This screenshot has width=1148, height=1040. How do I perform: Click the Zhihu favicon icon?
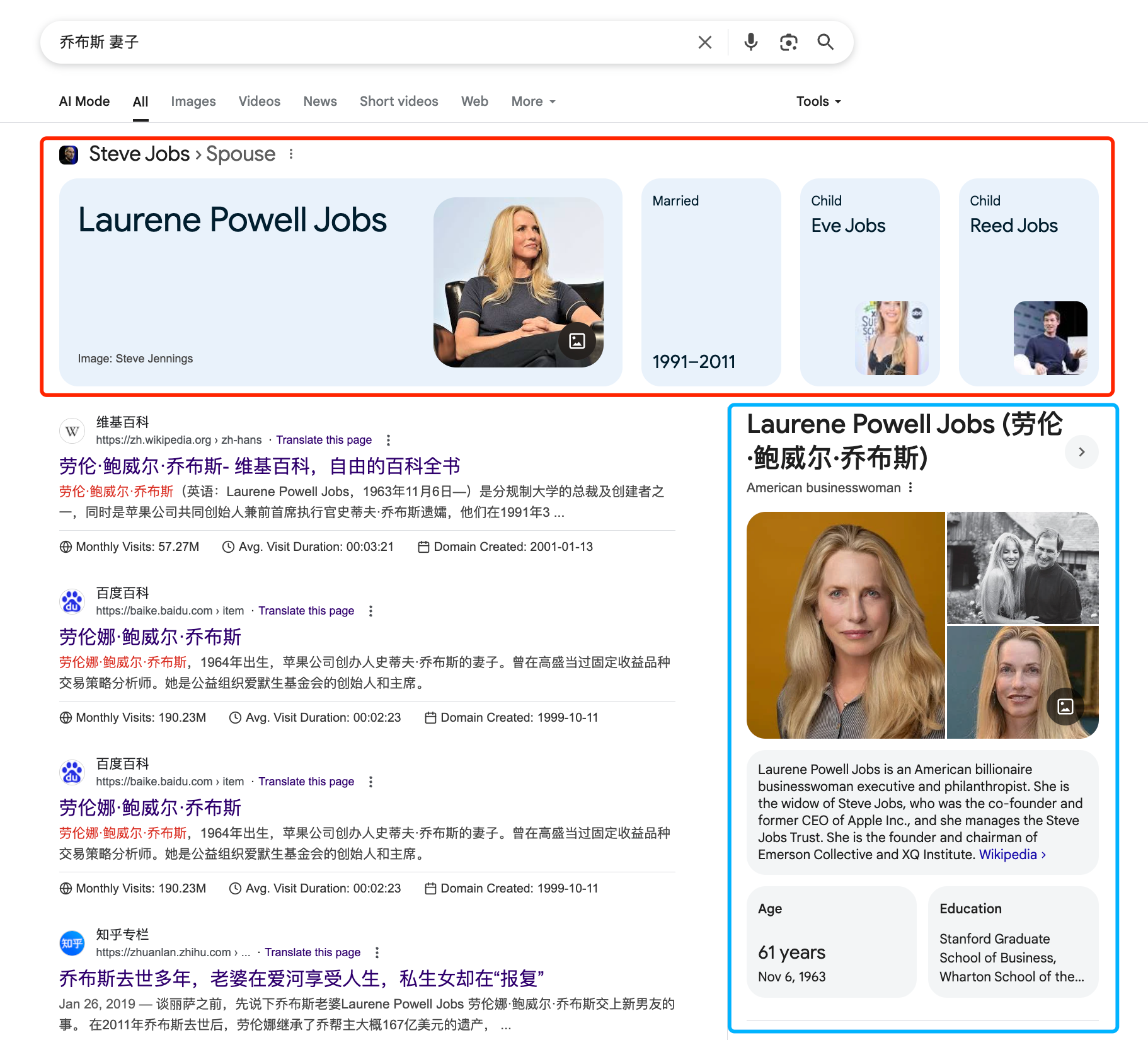pyautogui.click(x=72, y=944)
